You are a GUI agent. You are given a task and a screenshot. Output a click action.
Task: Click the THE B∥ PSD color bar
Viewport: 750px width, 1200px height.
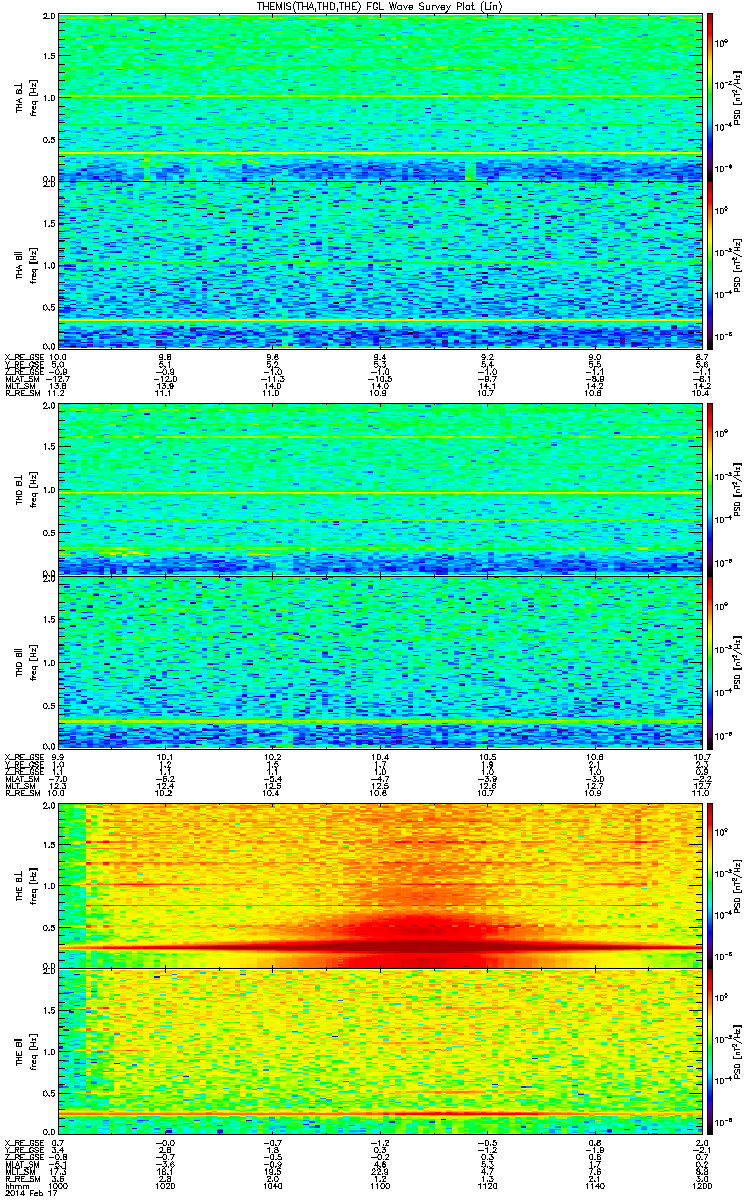710,1052
